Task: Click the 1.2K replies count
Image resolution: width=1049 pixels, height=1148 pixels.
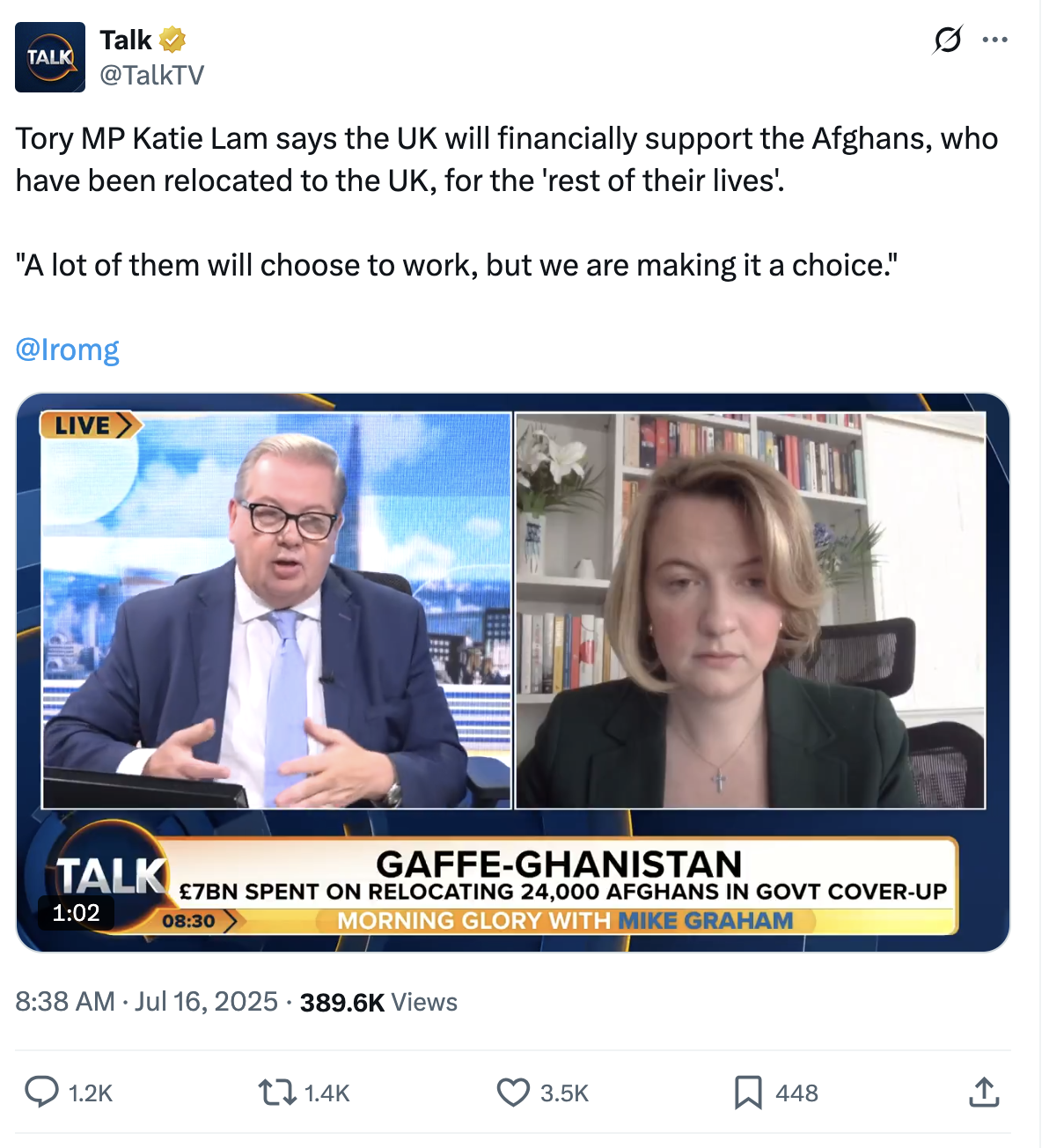Action: 91,1093
